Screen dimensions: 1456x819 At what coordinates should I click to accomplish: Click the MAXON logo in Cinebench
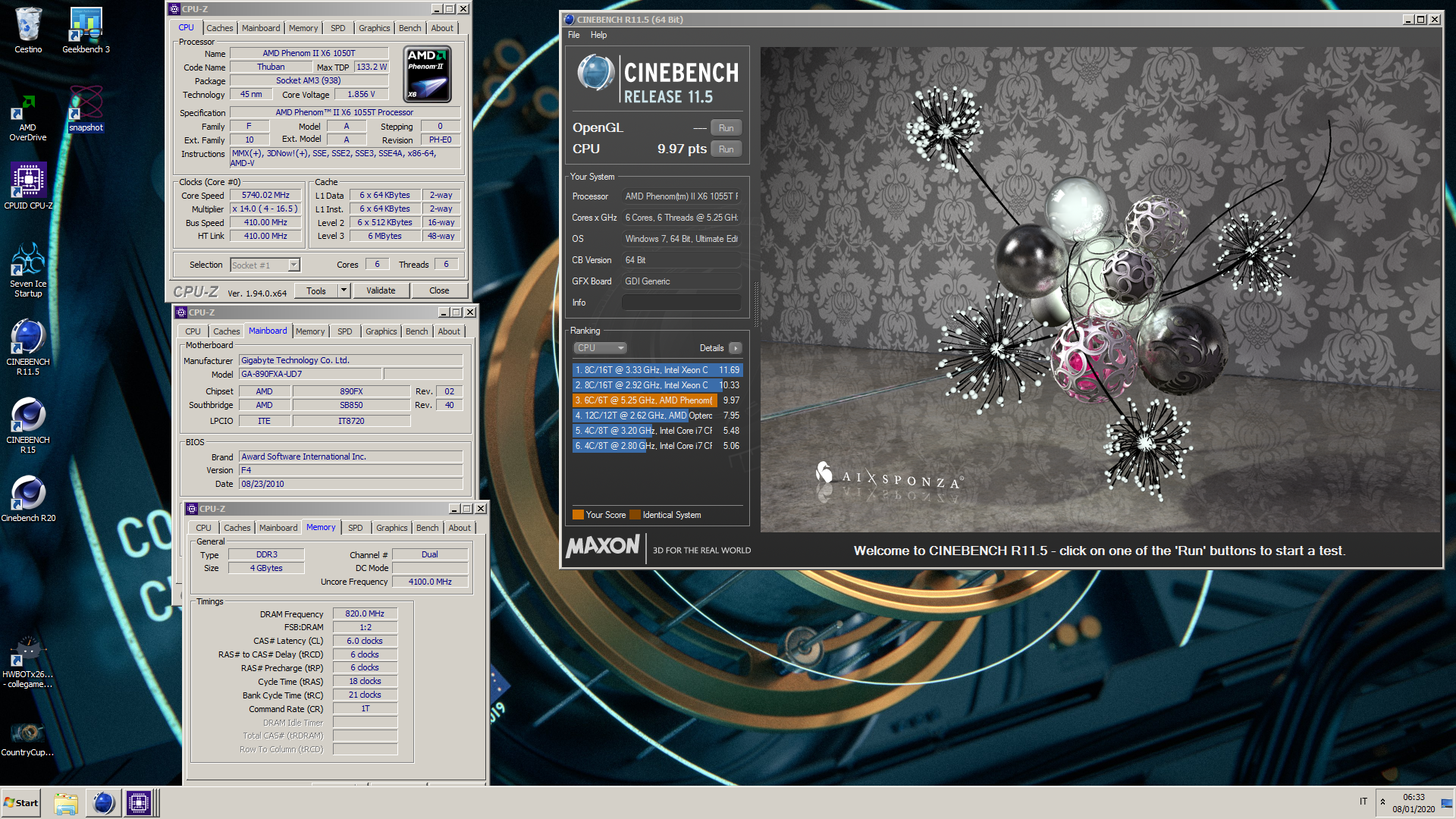coord(604,547)
